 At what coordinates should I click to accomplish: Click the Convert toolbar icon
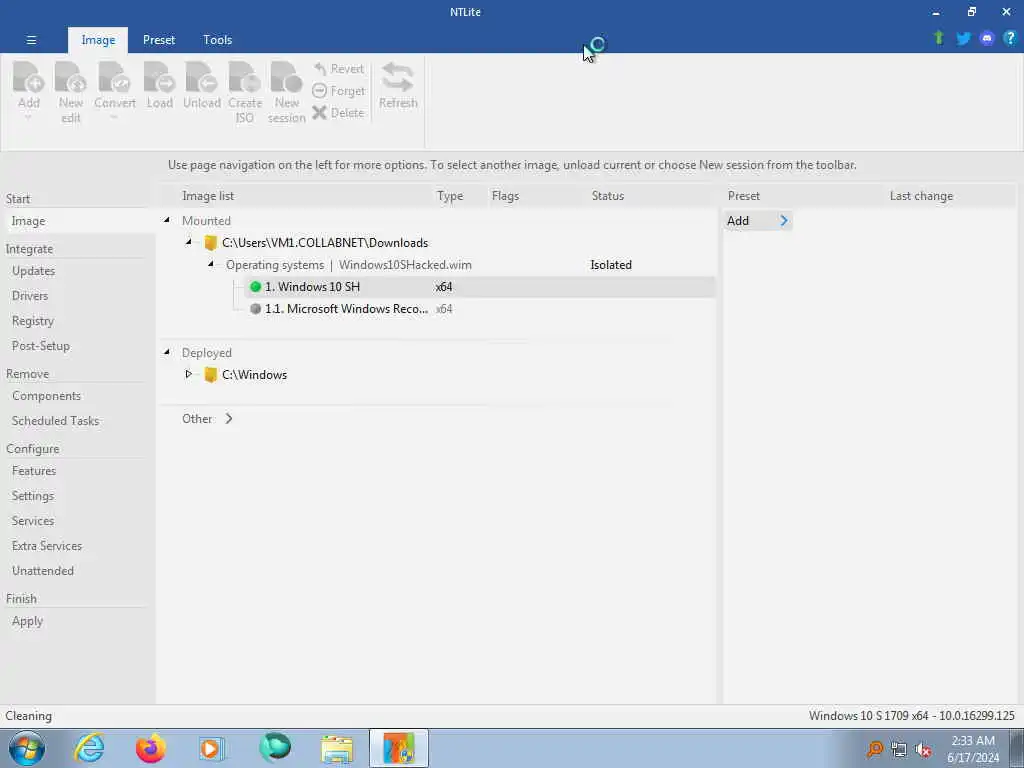click(x=114, y=77)
